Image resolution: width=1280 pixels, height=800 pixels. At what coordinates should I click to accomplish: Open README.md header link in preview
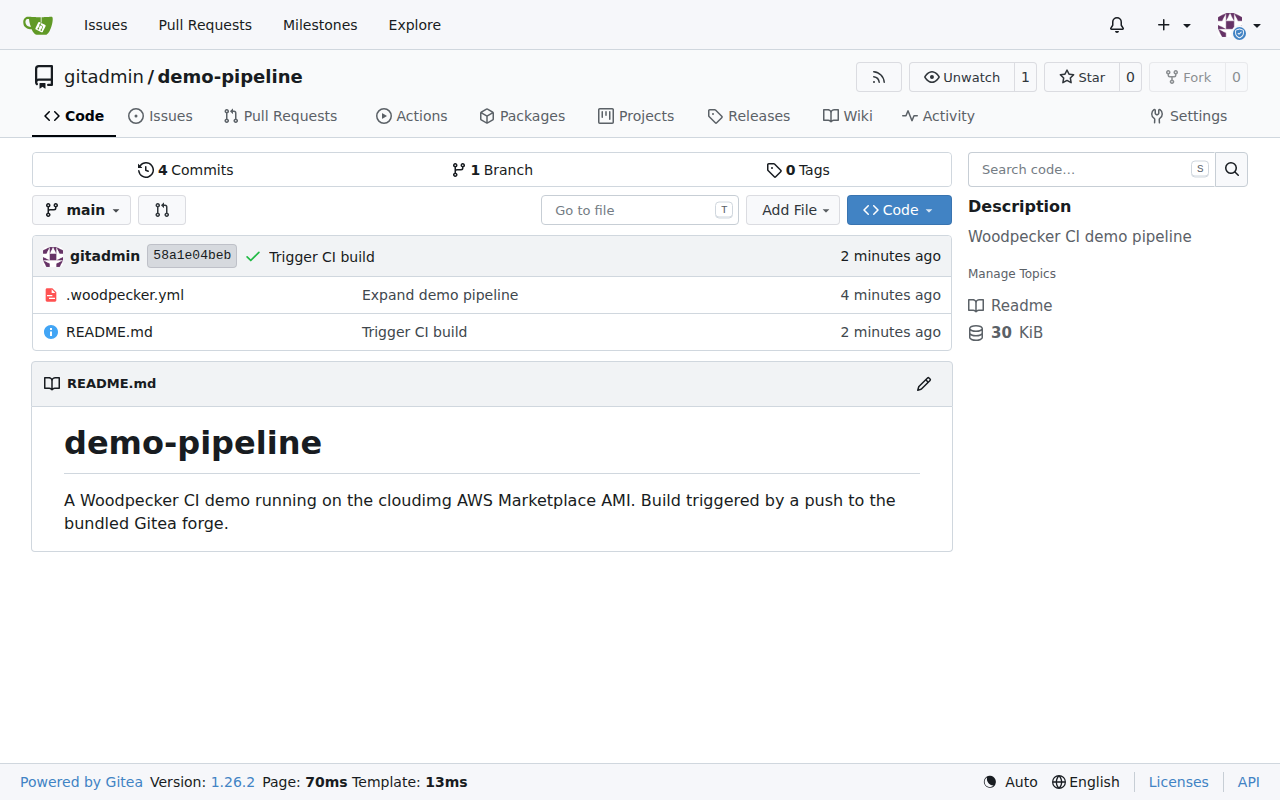click(111, 384)
